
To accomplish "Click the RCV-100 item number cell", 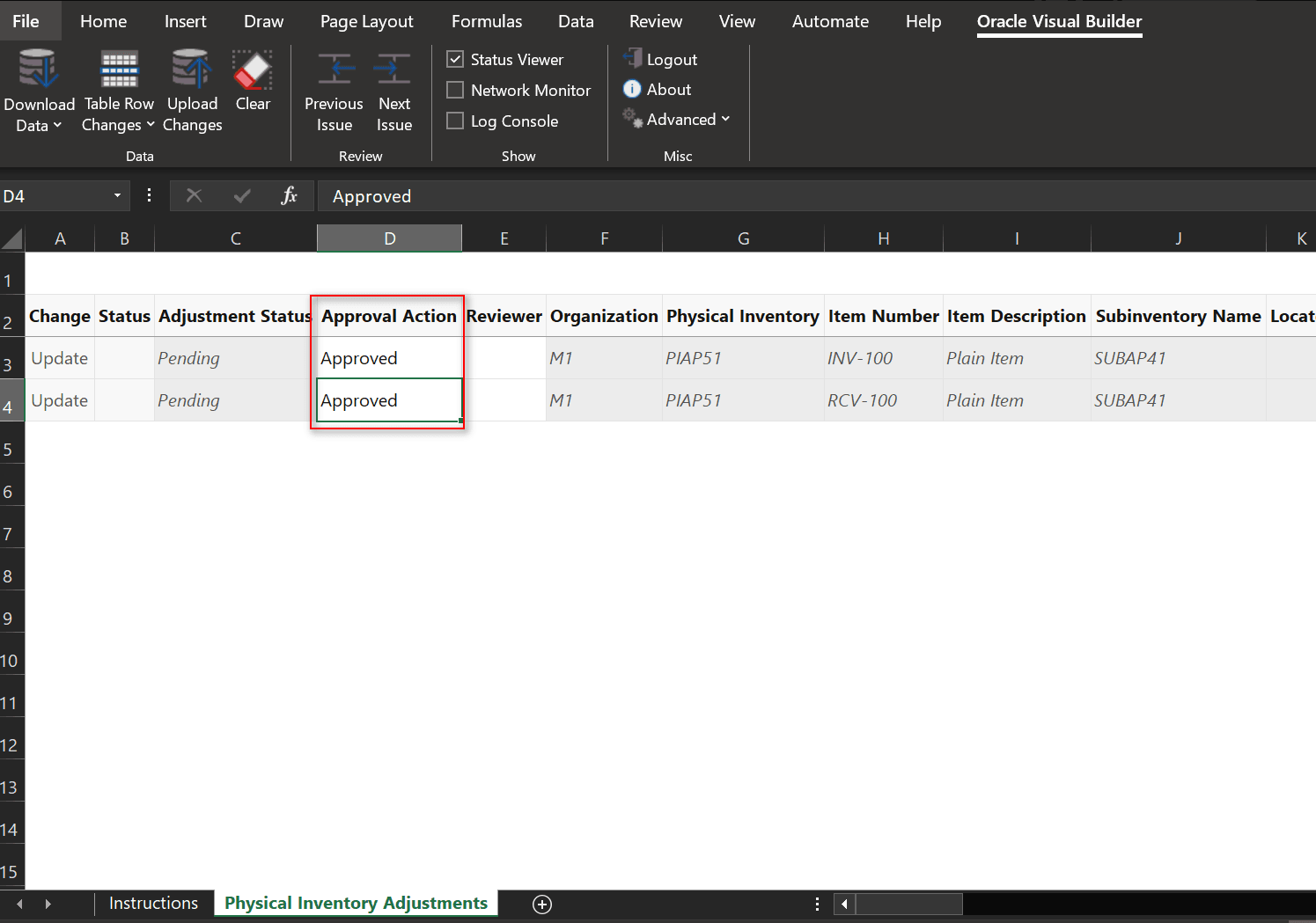I will (x=883, y=400).
